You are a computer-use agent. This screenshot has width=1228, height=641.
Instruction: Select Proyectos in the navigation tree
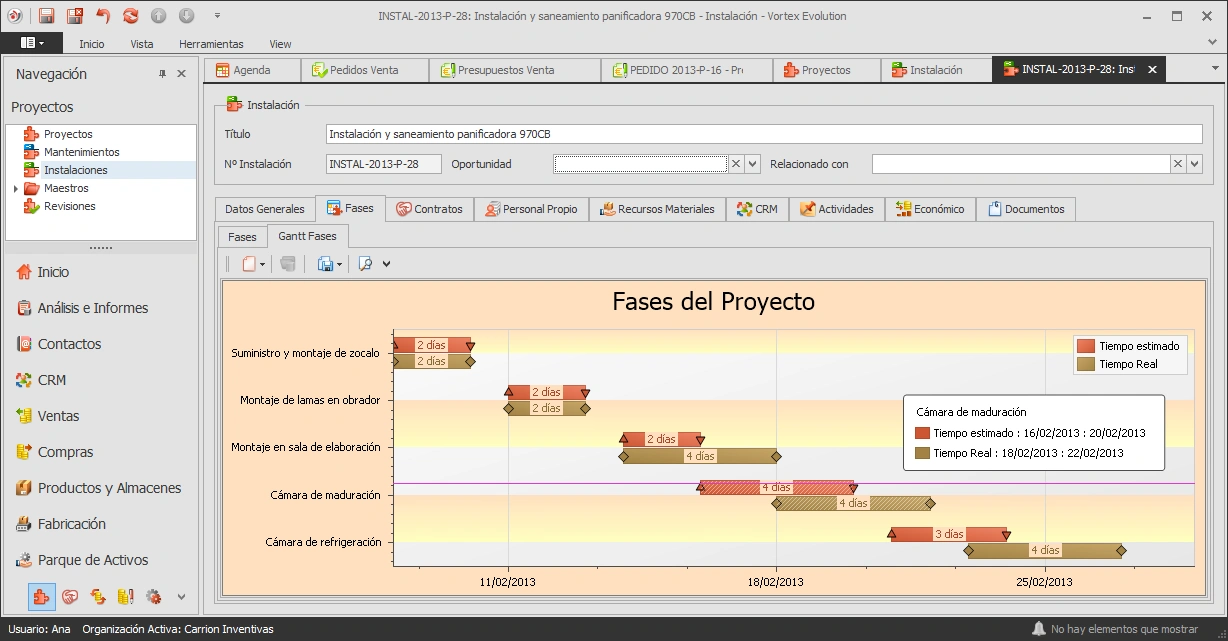(x=68, y=134)
